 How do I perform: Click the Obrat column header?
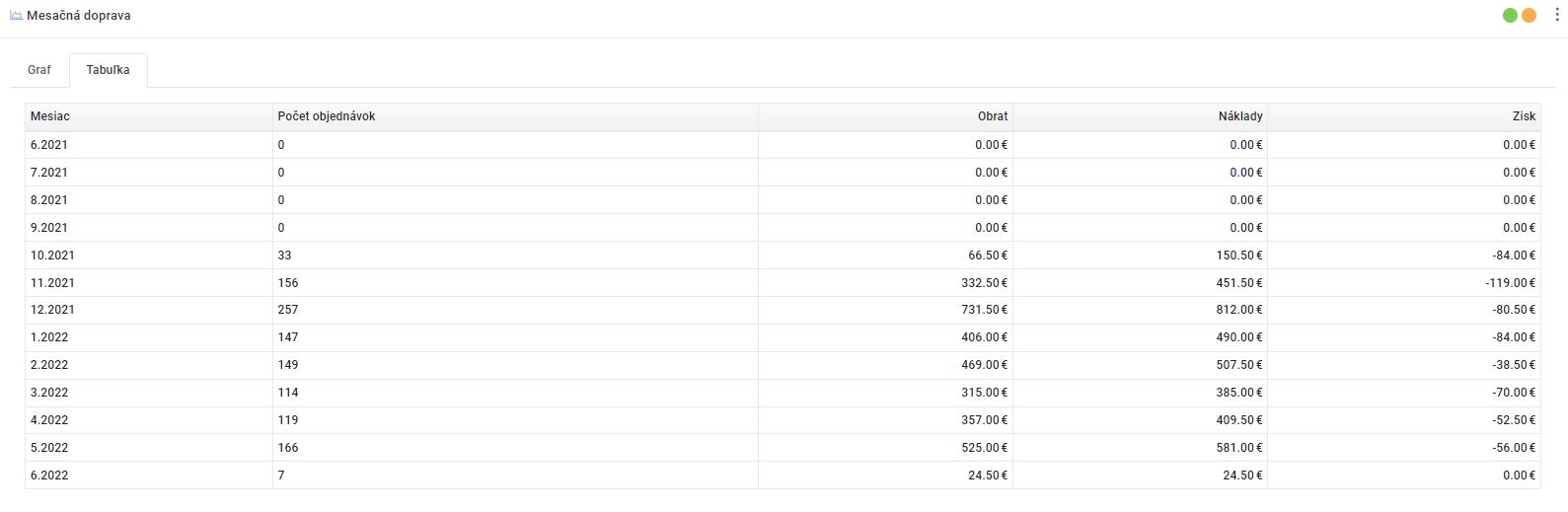point(992,116)
